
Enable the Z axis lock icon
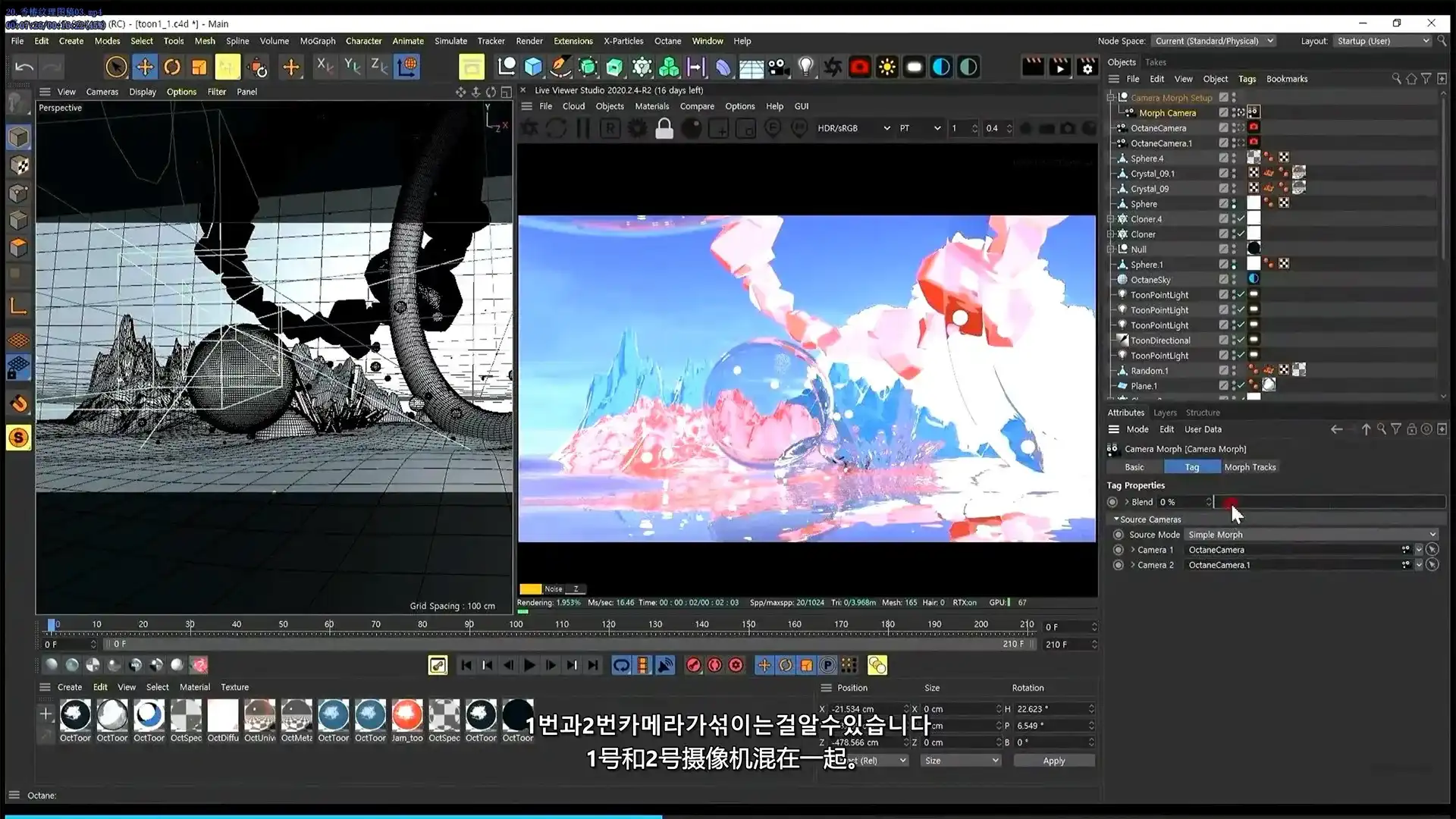378,67
